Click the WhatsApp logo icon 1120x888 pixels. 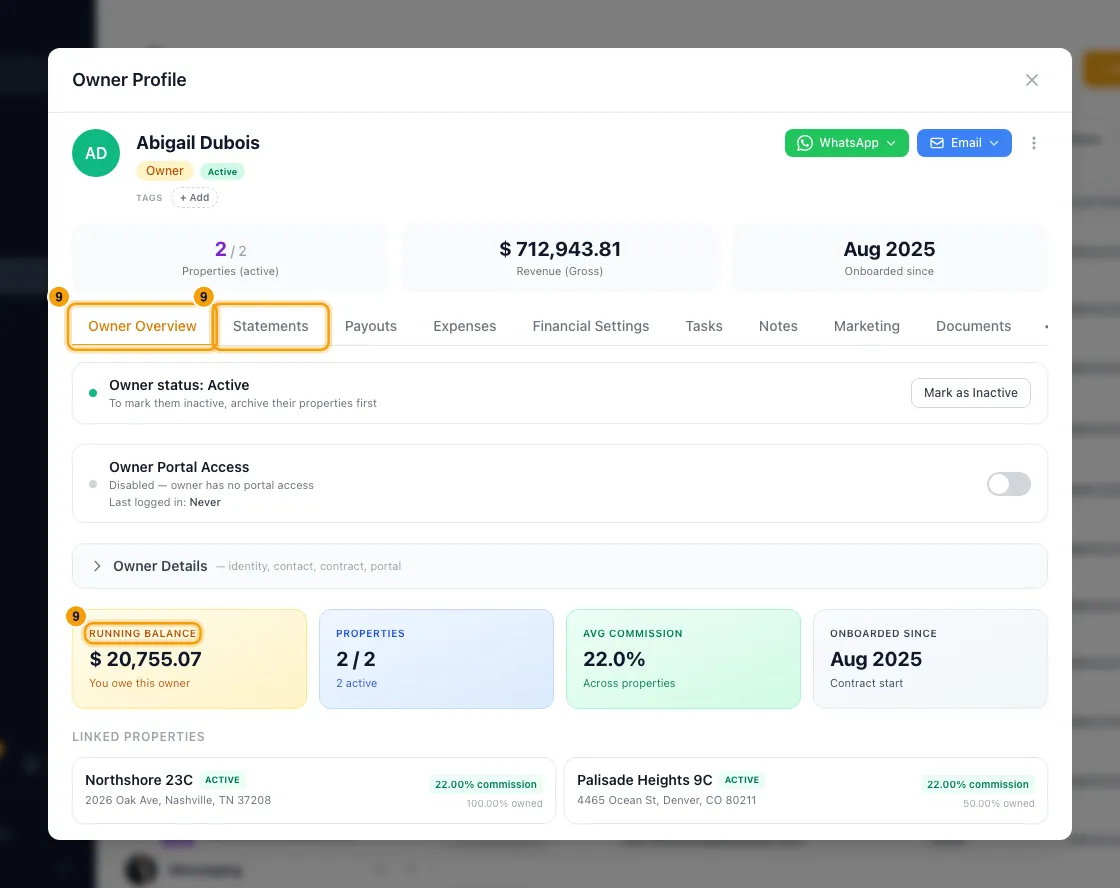pyautogui.click(x=805, y=143)
